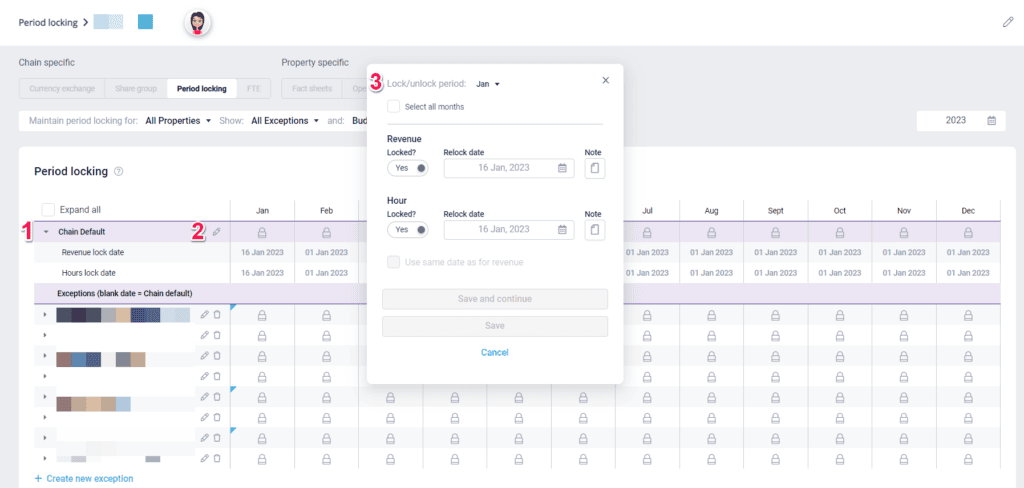
Task: Open the year 2023 calendar picker icon
Action: pos(991,120)
